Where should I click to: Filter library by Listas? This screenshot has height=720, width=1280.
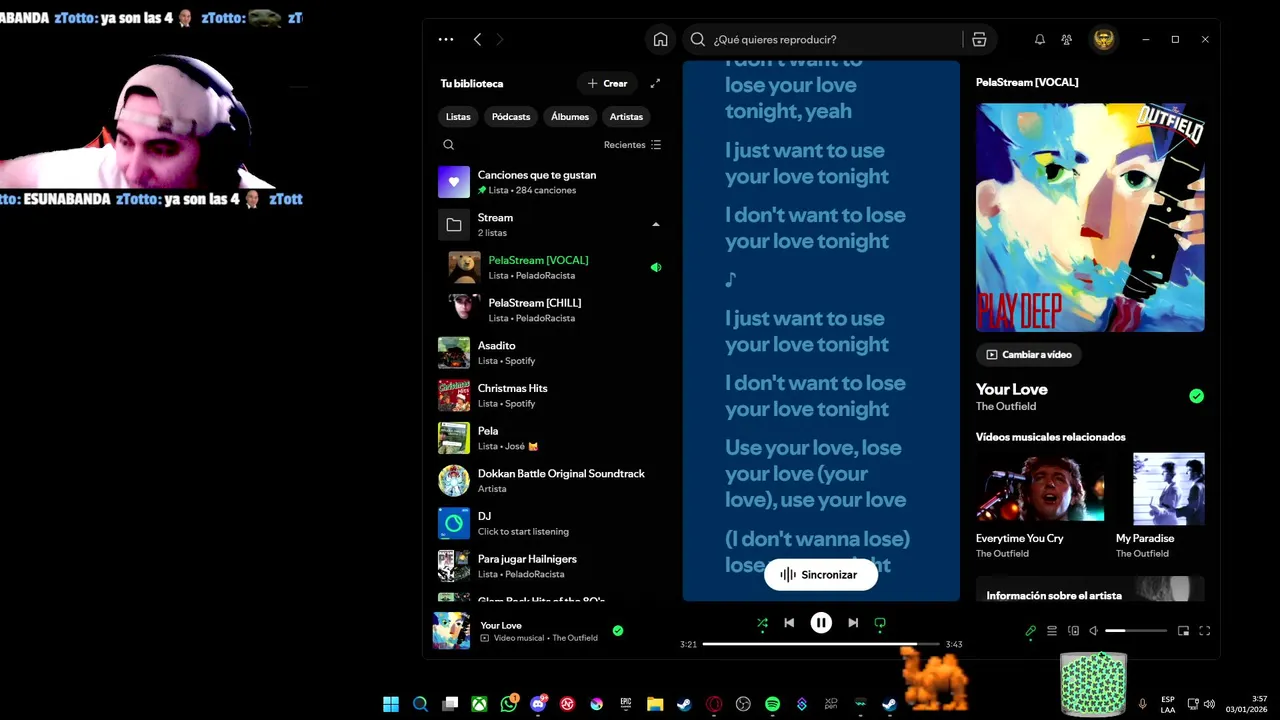(458, 117)
